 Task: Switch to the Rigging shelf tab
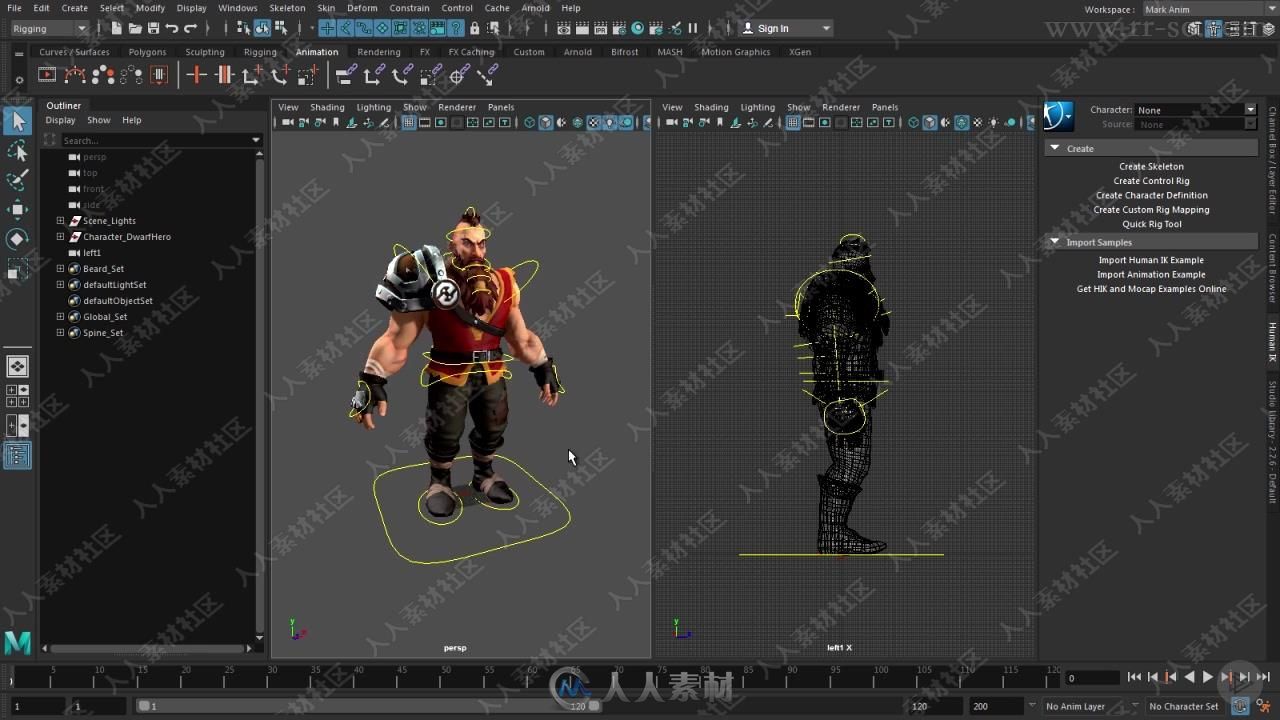click(x=260, y=52)
